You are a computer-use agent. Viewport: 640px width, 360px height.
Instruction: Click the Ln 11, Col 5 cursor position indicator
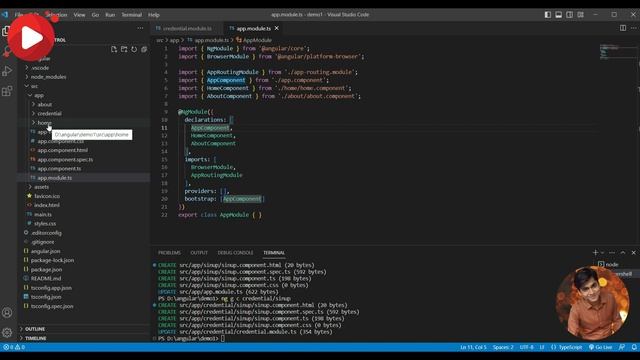pos(473,347)
